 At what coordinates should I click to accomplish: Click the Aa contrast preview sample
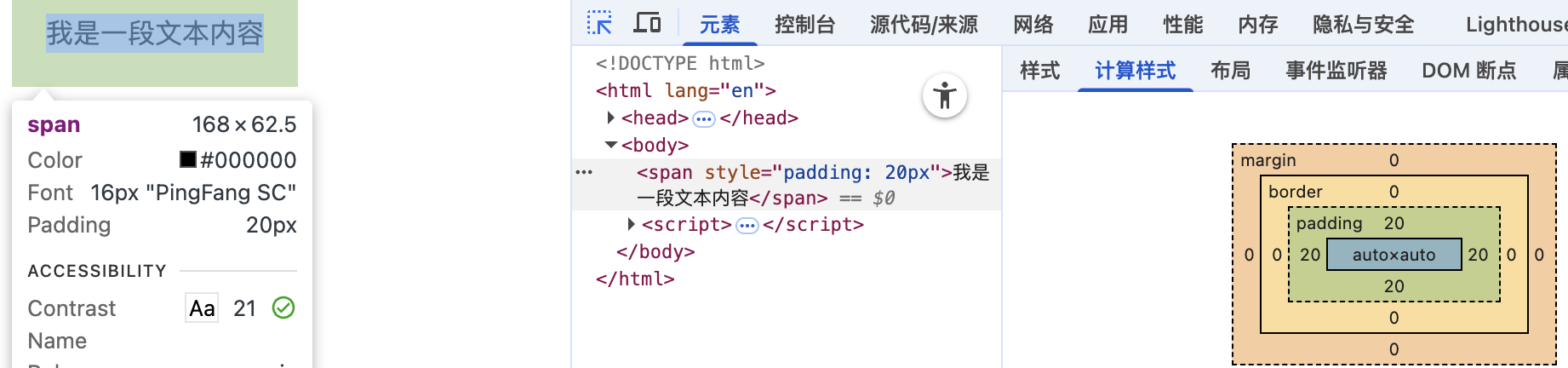202,308
